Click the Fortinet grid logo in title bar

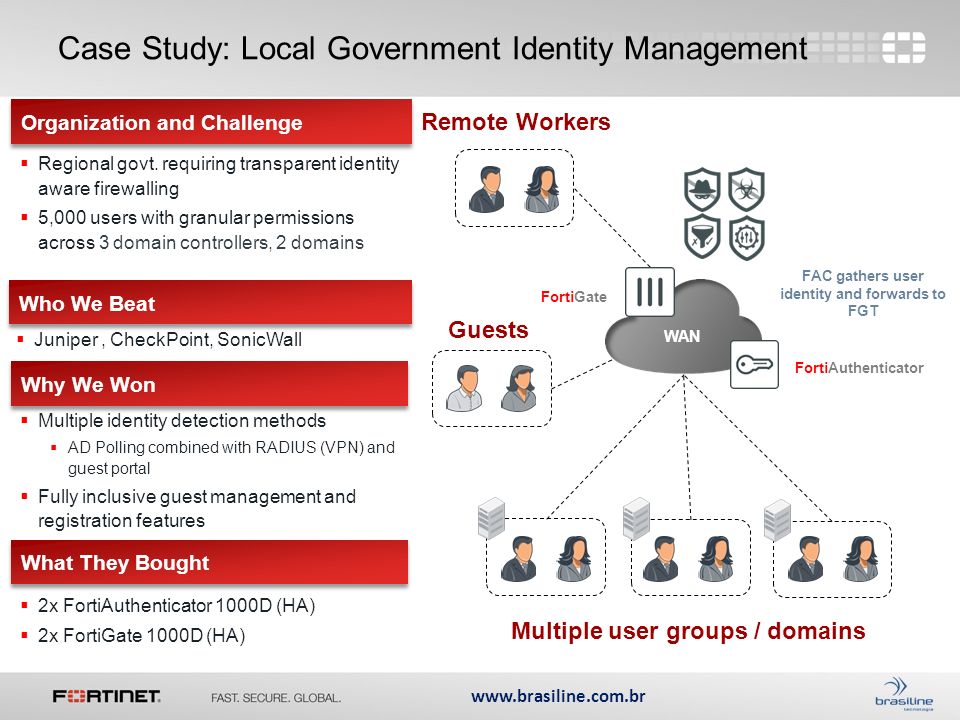(904, 47)
